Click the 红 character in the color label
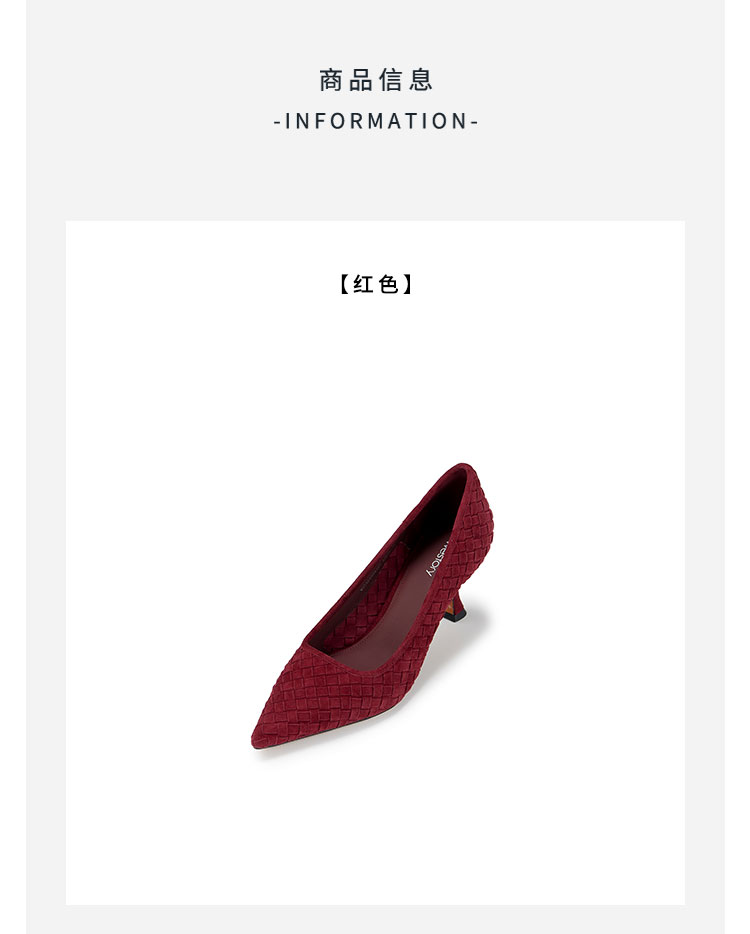Screen dimensions: 750x934 click(x=363, y=284)
